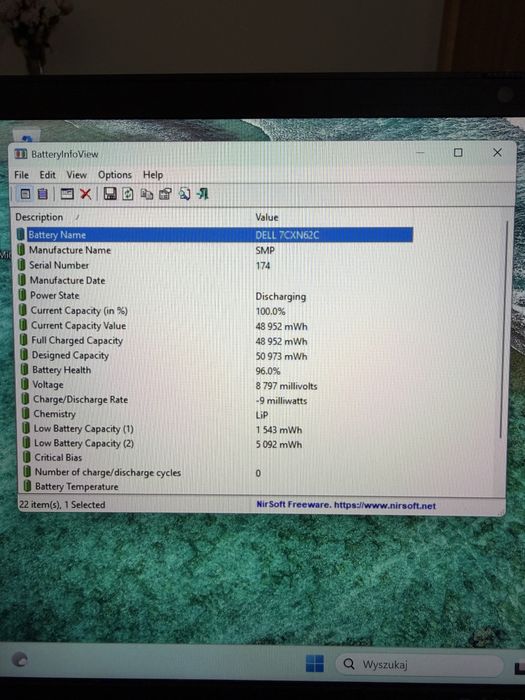Click battery icon beside Battery Temperature row

click(x=28, y=486)
